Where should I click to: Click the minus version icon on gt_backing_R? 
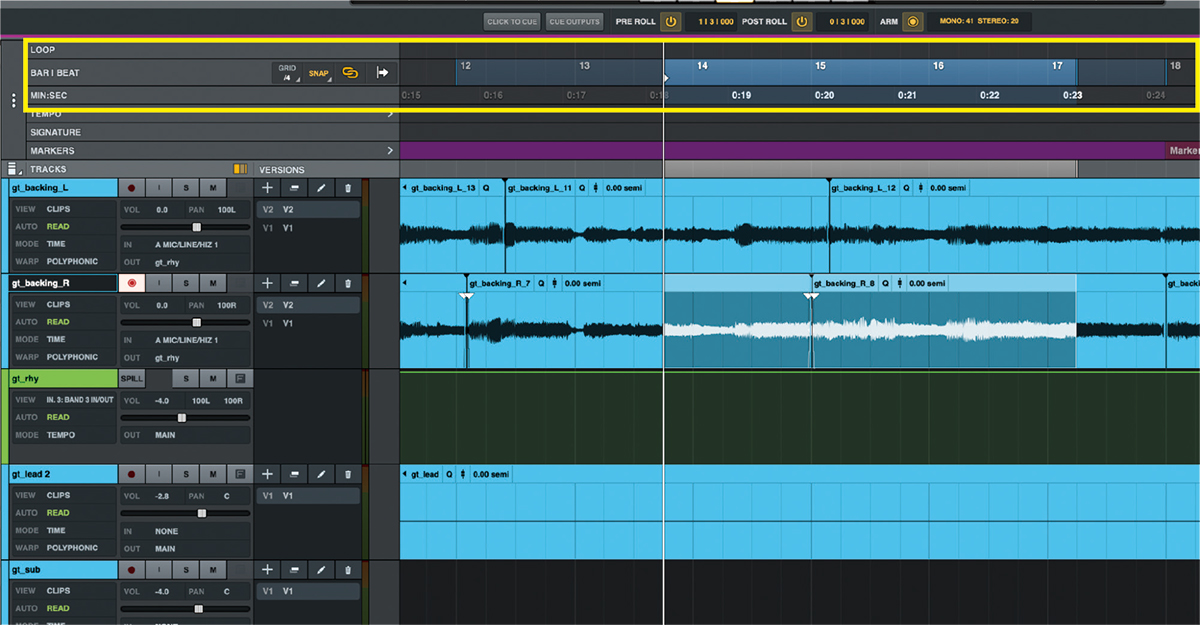pos(294,284)
